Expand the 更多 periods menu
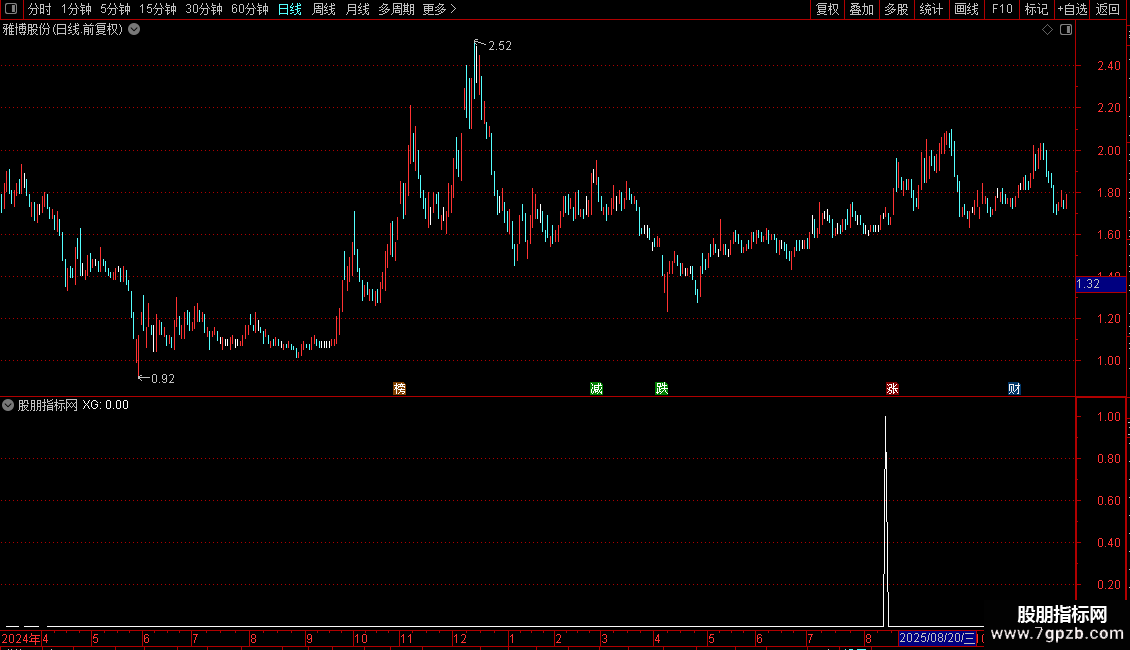1130x650 pixels. pos(439,9)
